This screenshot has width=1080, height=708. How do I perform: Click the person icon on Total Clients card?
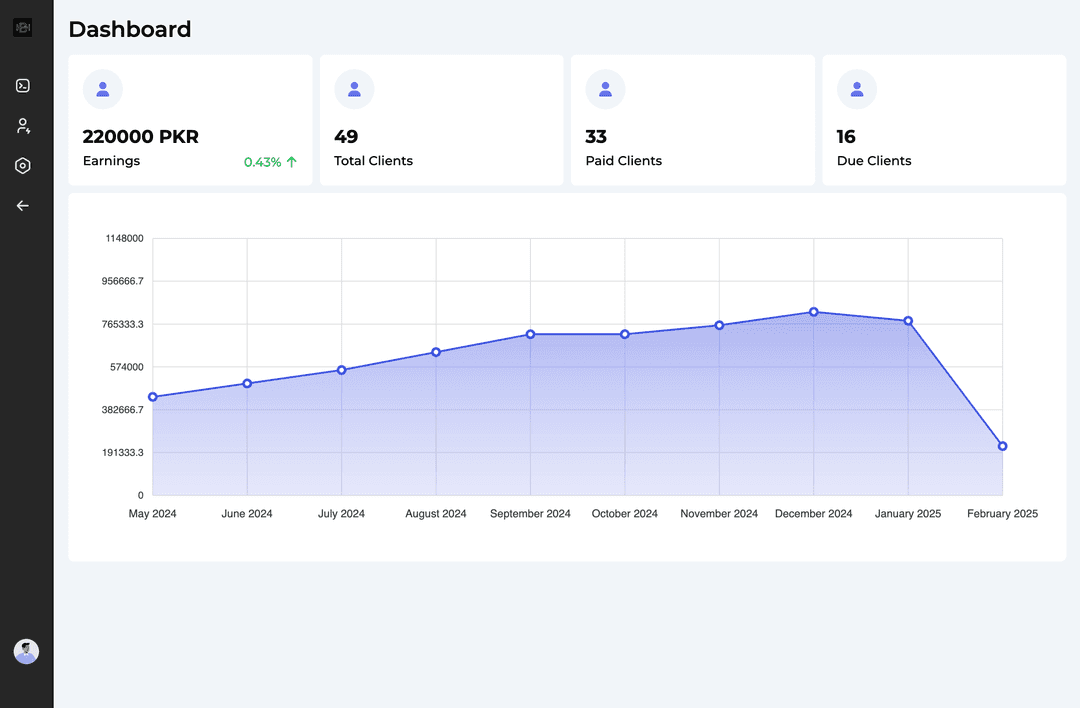(354, 89)
